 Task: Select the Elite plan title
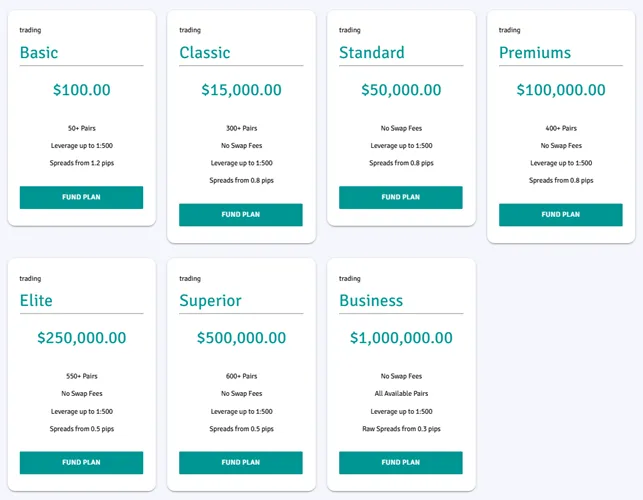[x=36, y=301]
